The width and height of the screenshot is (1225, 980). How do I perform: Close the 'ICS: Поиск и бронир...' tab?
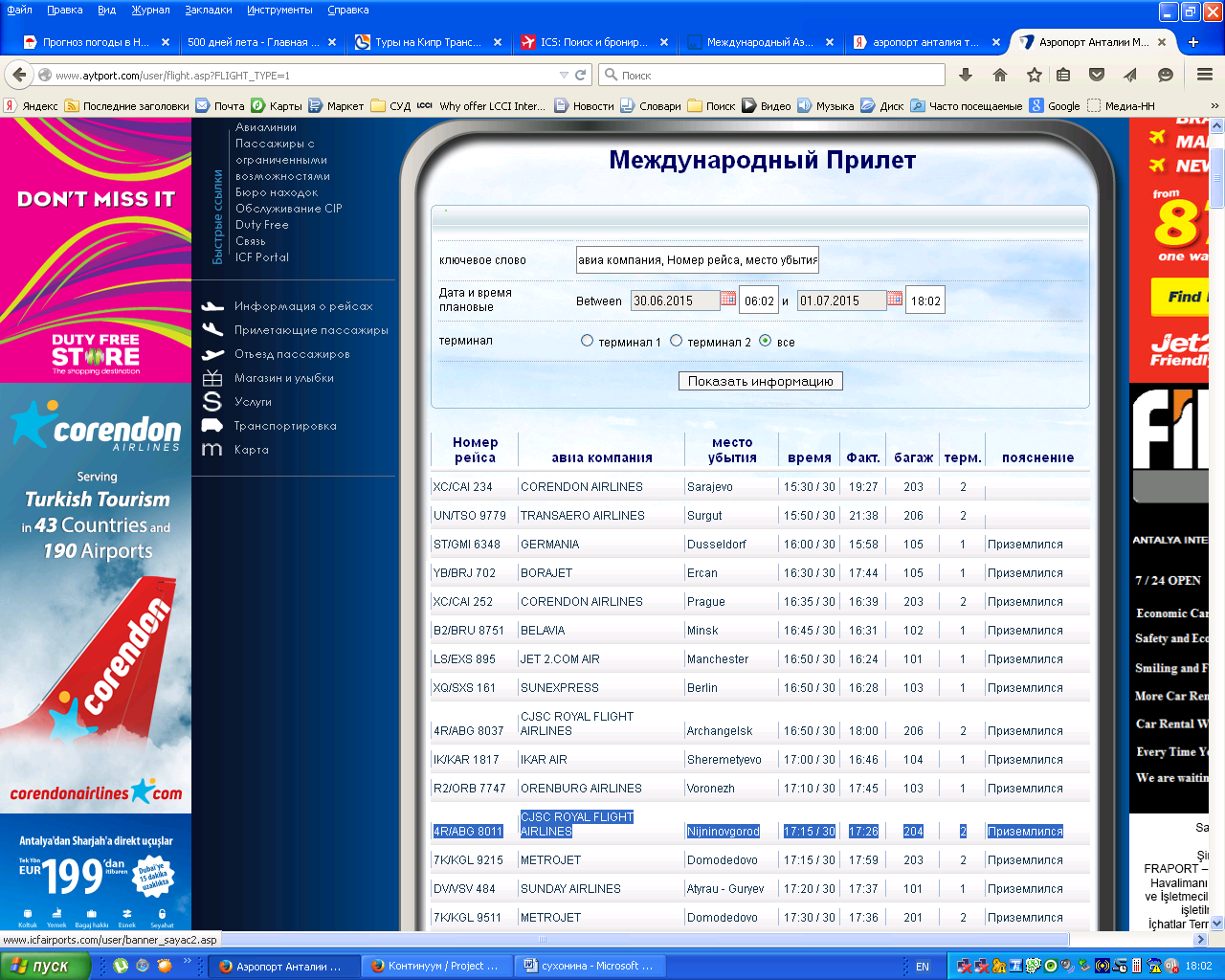pyautogui.click(x=663, y=42)
